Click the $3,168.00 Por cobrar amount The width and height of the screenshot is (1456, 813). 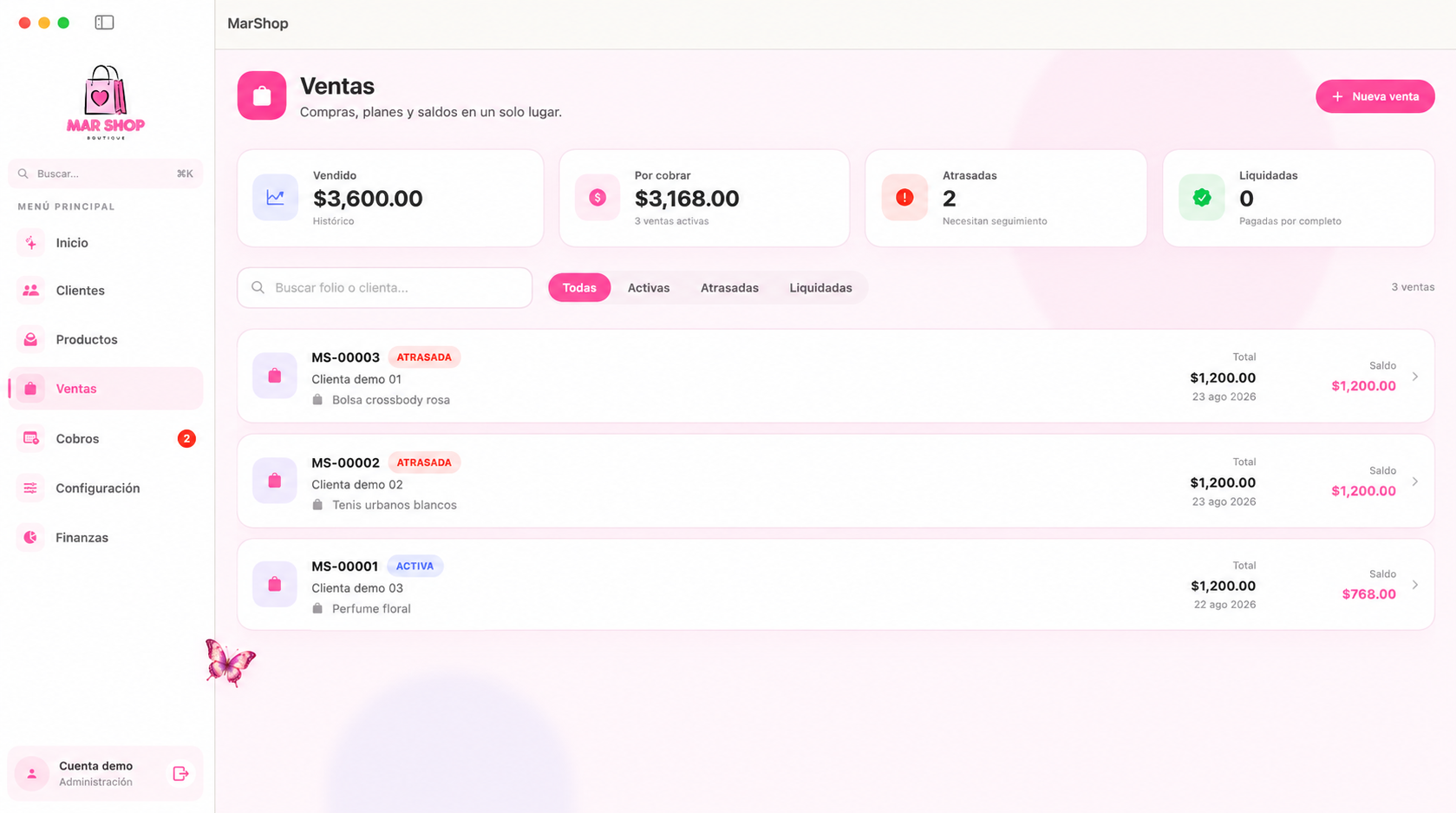[687, 199]
